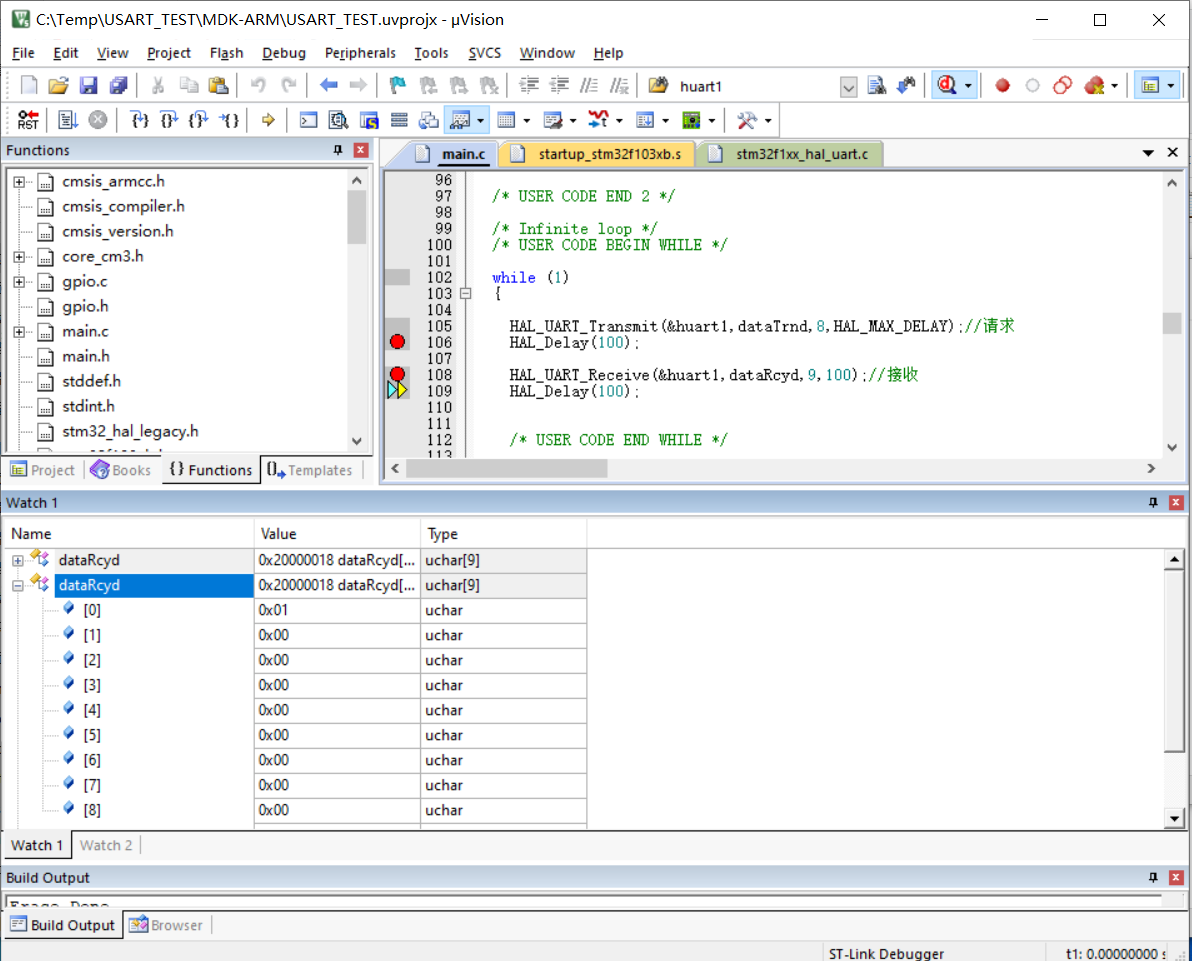Open the Peripherals menu

tap(360, 52)
